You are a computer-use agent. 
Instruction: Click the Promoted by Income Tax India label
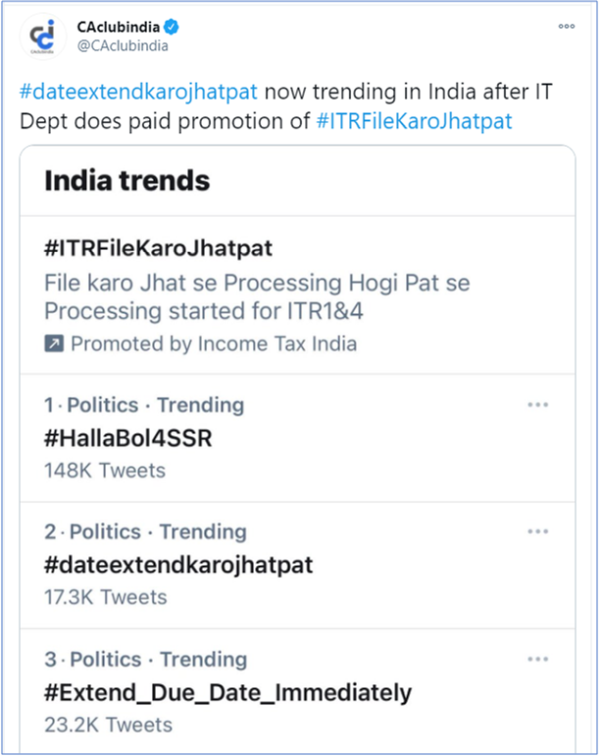point(213,344)
